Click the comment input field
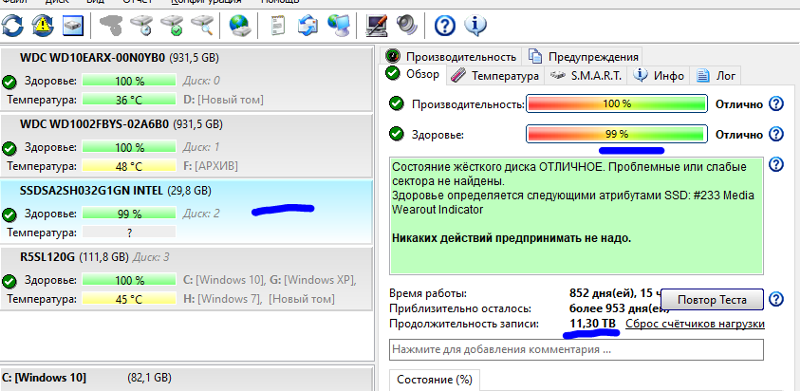This screenshot has height=391, width=800. 576,350
